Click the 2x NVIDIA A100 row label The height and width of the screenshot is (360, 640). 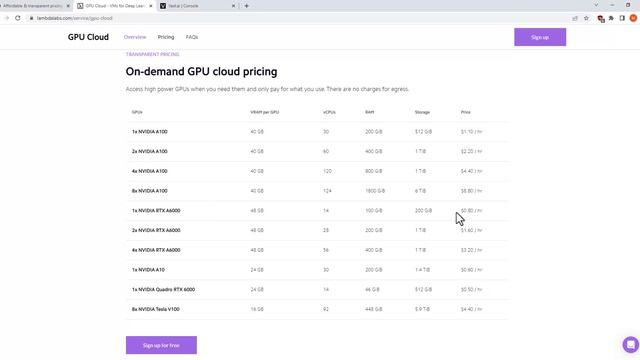click(x=149, y=151)
